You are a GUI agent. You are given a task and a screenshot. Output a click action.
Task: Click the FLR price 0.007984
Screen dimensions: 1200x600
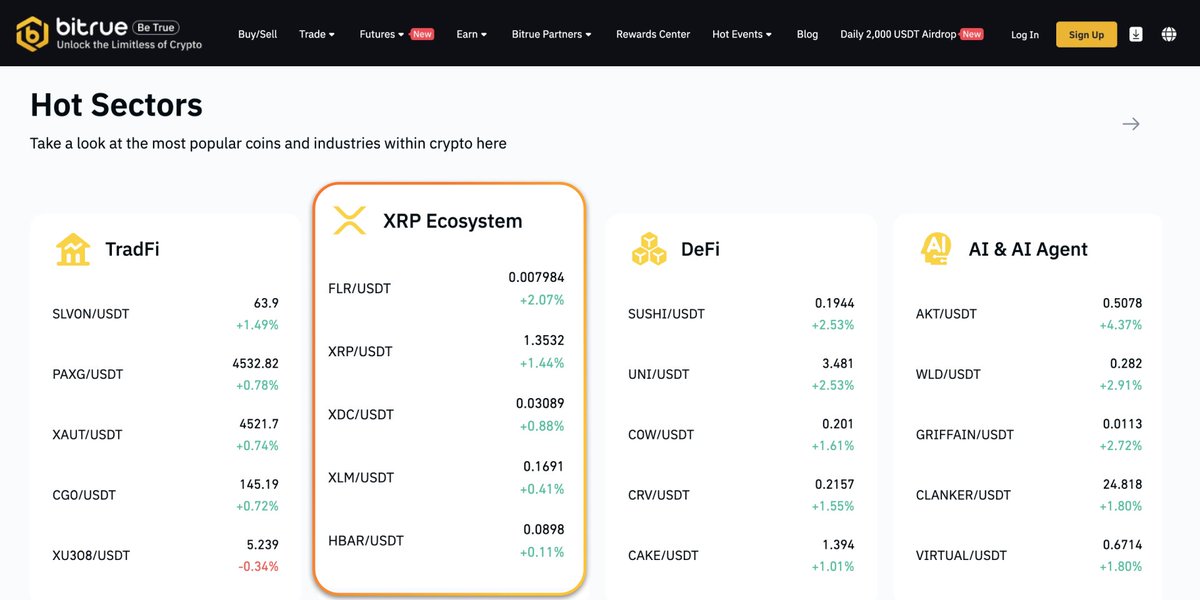536,277
